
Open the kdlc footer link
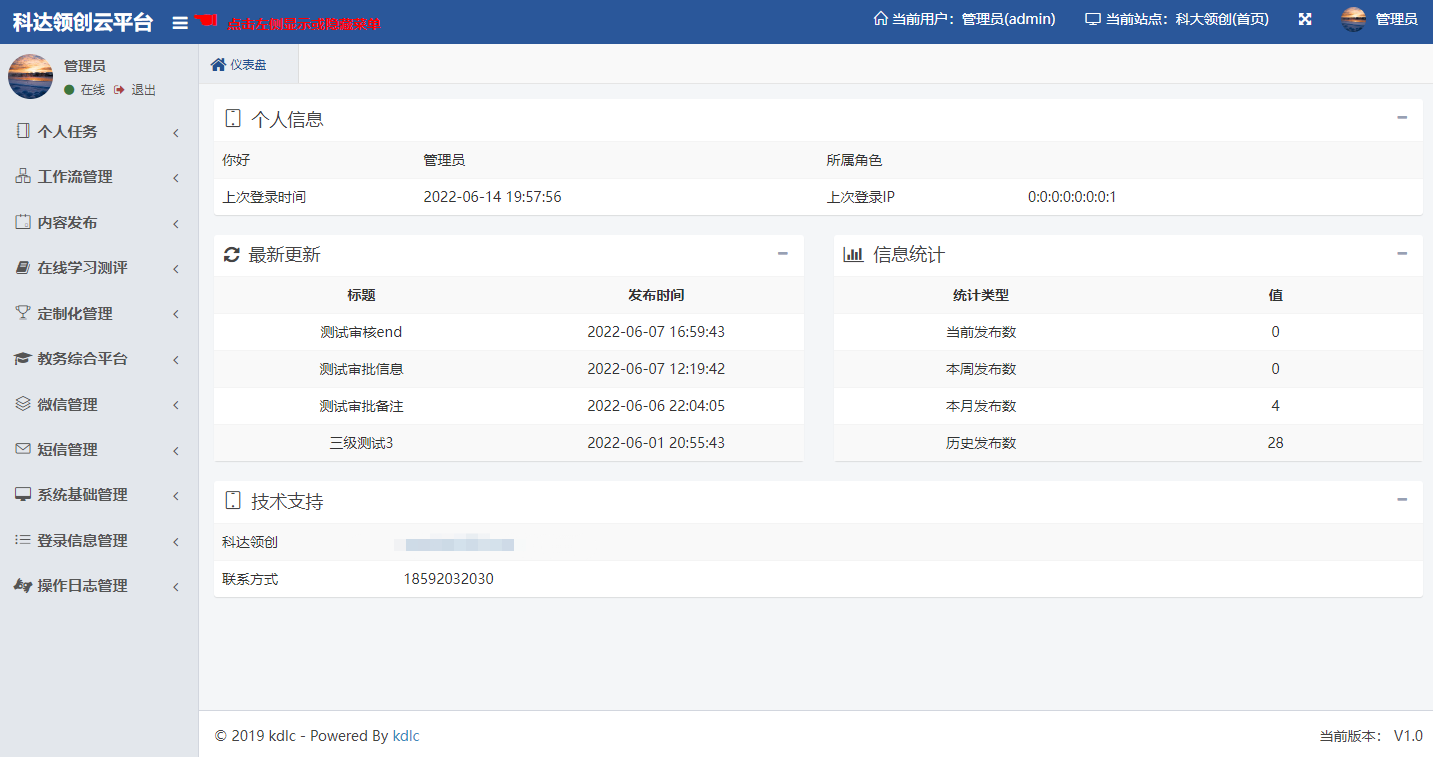[x=406, y=736]
